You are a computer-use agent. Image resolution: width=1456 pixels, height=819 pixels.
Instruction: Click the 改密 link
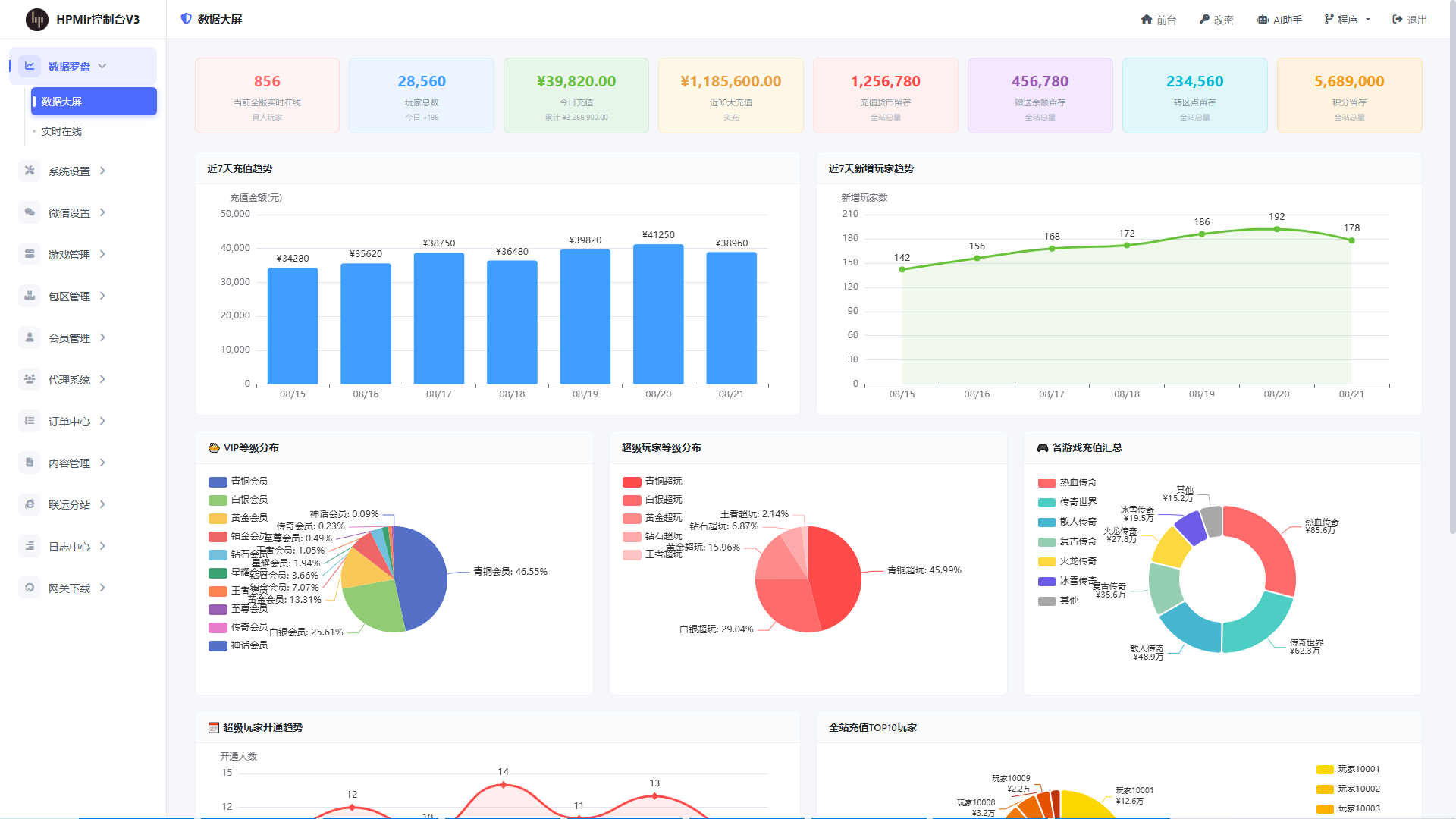click(x=1216, y=20)
